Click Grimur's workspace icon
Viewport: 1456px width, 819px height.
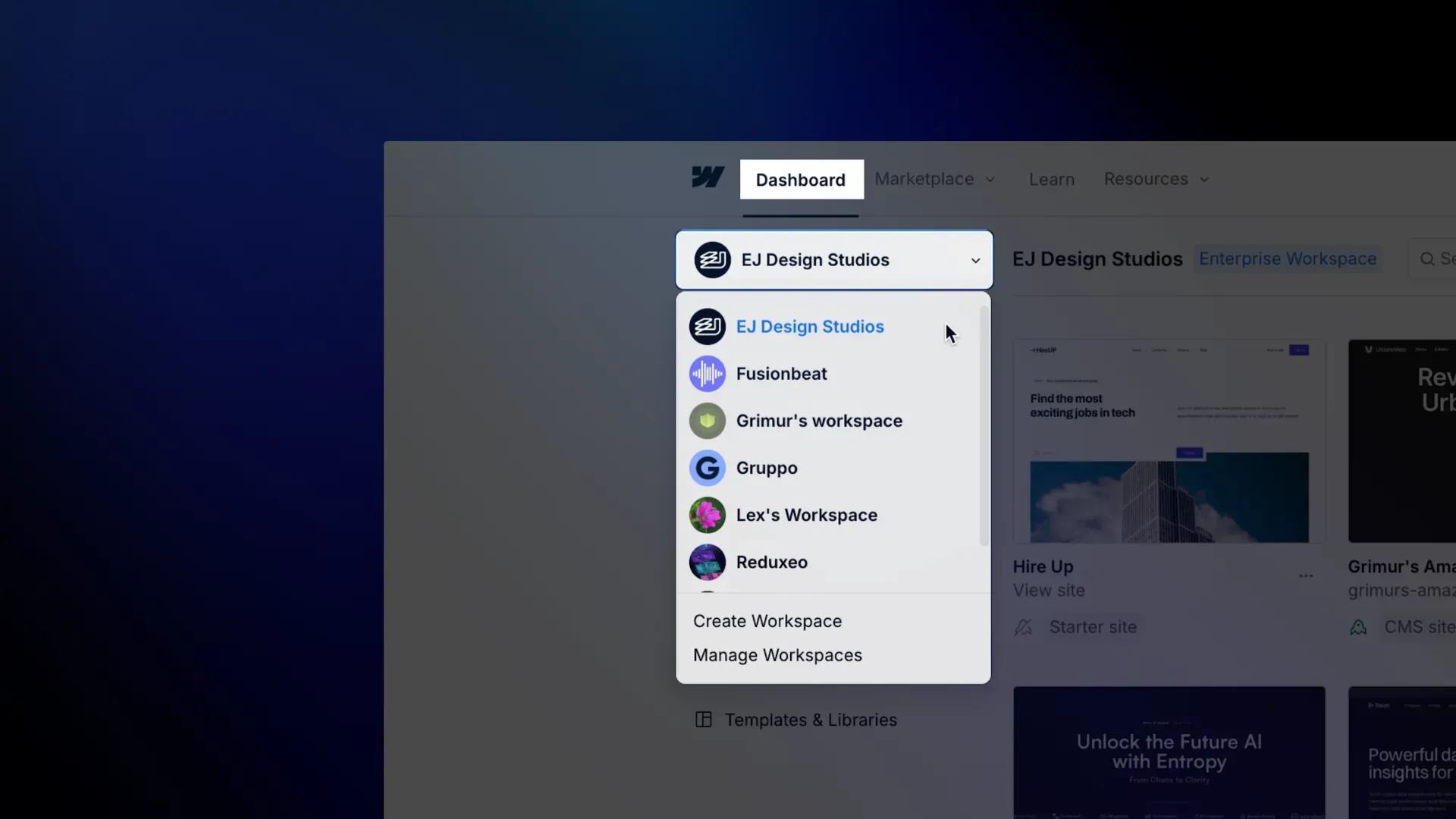pyautogui.click(x=708, y=421)
